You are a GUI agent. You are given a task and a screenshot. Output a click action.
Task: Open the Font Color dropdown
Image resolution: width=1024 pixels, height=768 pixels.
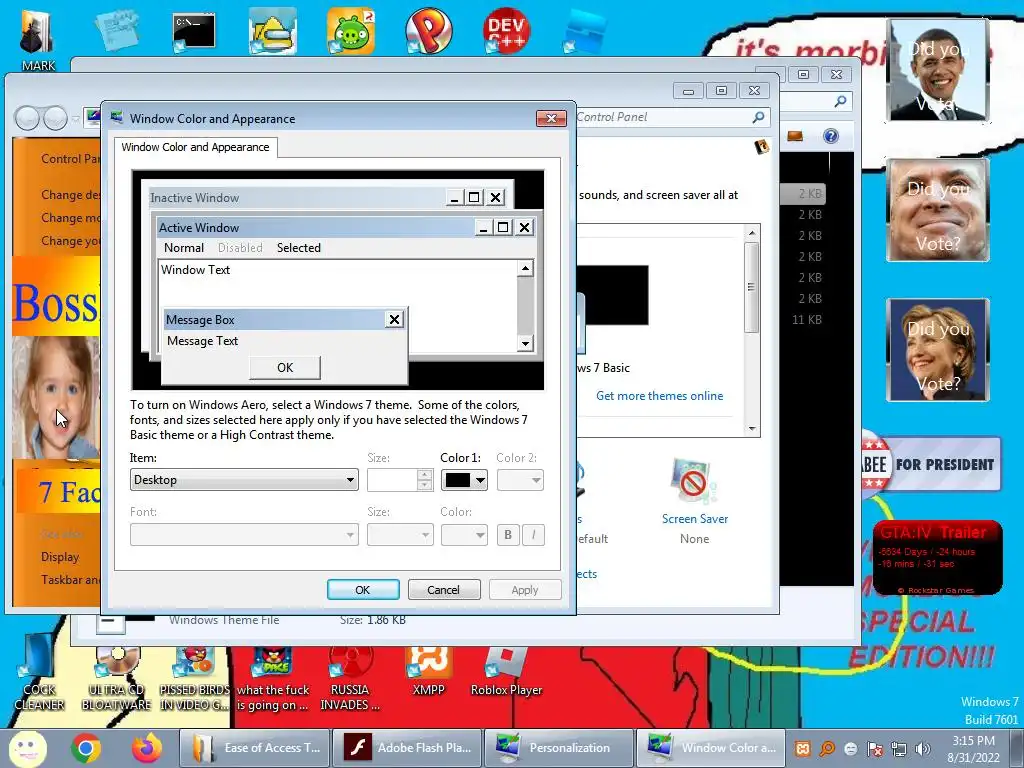[x=464, y=535]
